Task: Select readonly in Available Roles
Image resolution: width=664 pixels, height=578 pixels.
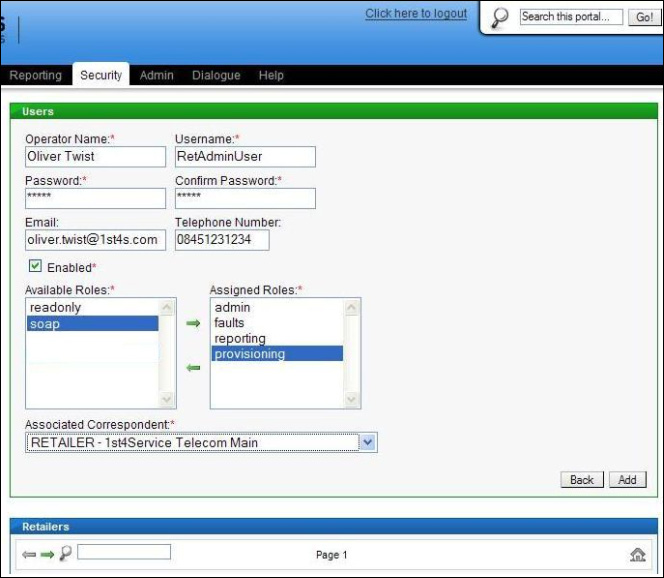Action: [x=56, y=308]
